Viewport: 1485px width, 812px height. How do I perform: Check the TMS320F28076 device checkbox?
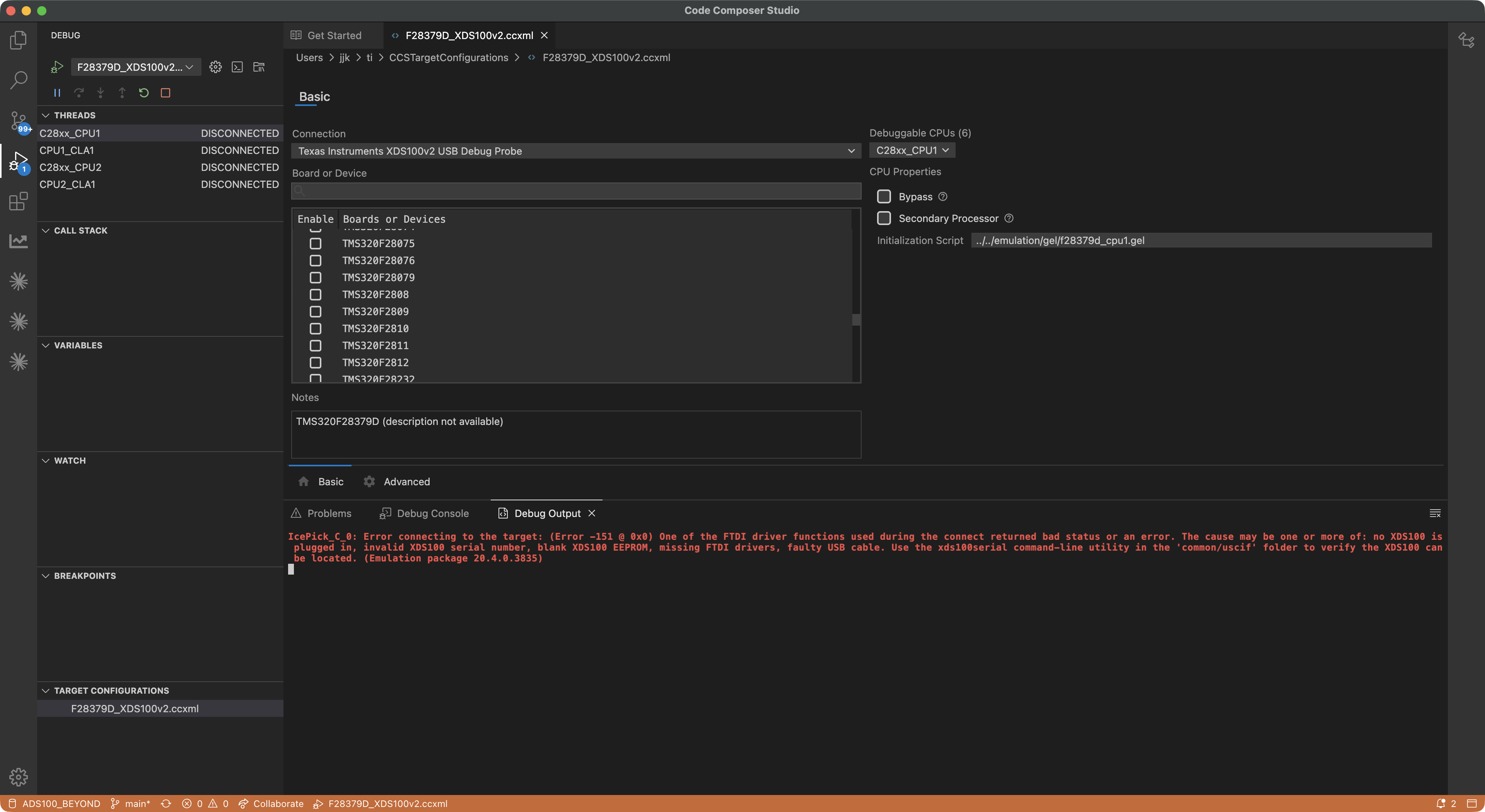pos(315,261)
